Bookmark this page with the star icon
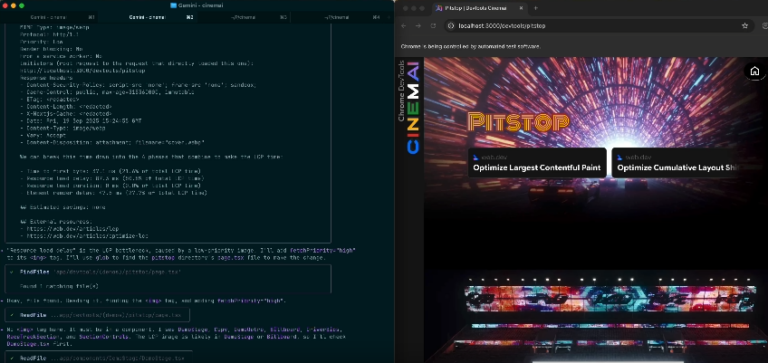Image resolution: width=768 pixels, height=363 pixels. point(744,25)
